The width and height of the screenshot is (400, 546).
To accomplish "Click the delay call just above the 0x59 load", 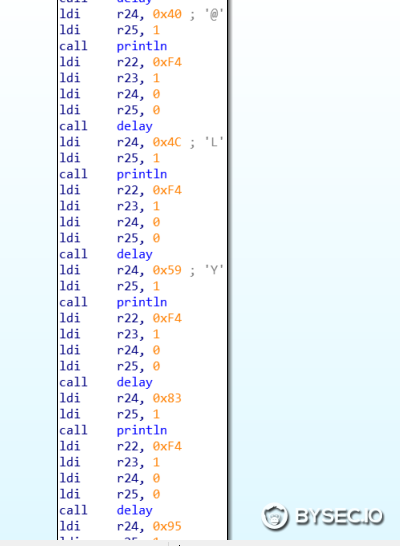I will (134, 254).
